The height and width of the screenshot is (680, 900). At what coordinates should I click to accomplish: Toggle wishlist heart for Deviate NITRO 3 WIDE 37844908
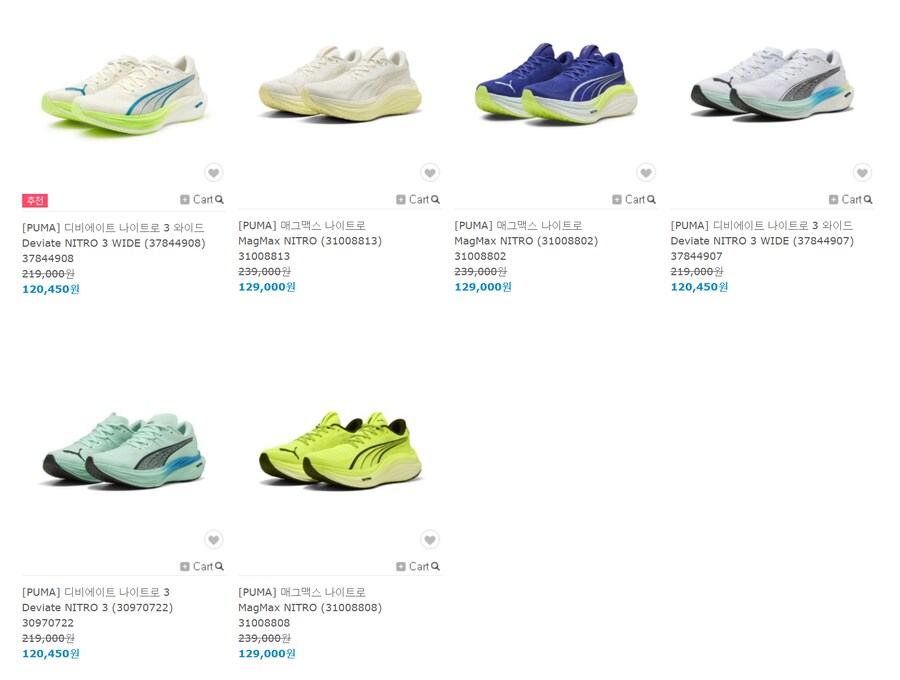pyautogui.click(x=214, y=173)
